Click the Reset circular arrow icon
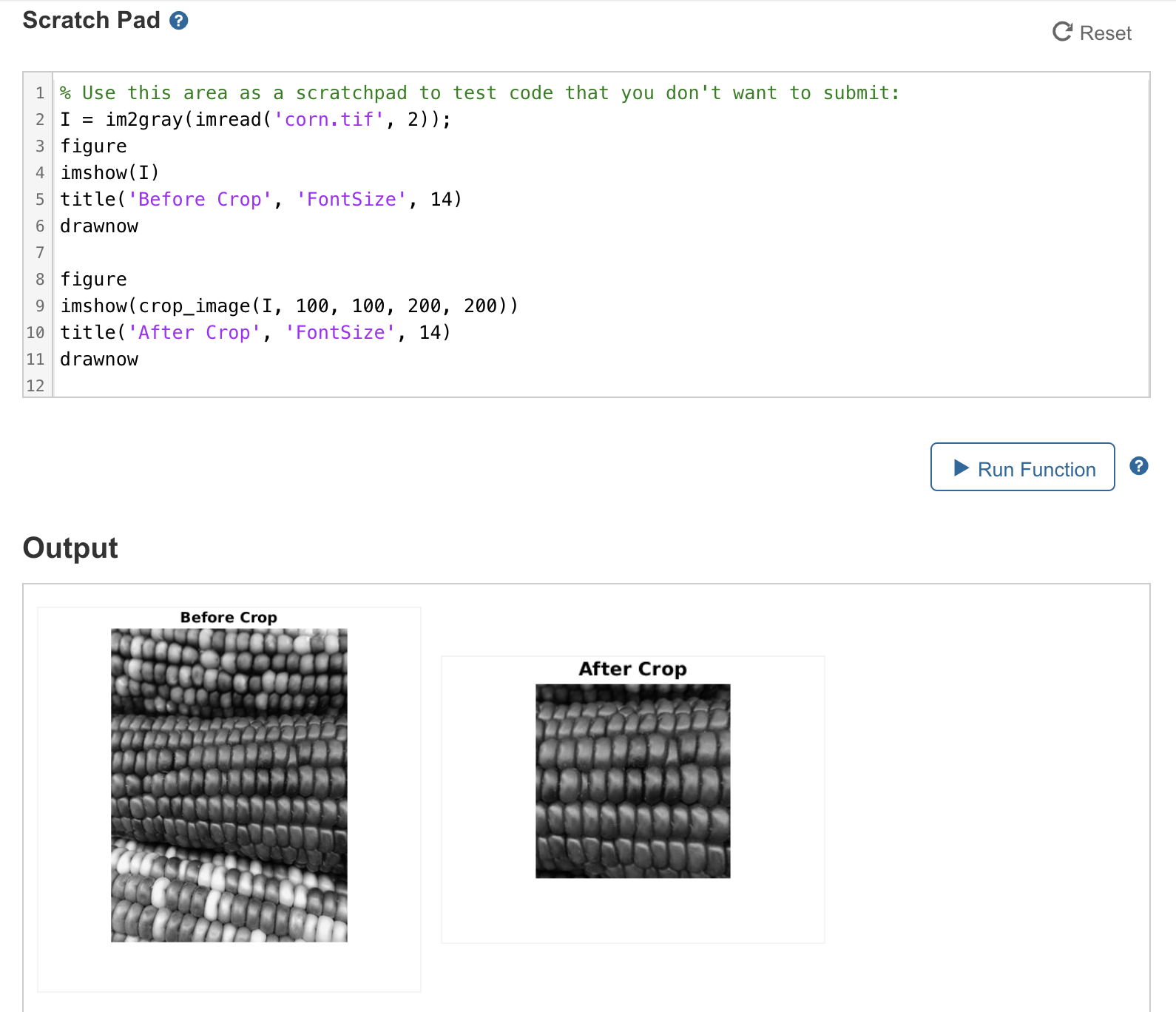The image size is (1176, 1012). (x=1062, y=32)
